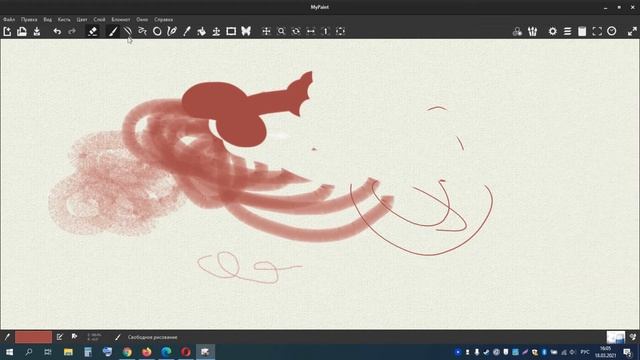Open the color chooser panel icon
640x360 pixels.
(x=517, y=31)
